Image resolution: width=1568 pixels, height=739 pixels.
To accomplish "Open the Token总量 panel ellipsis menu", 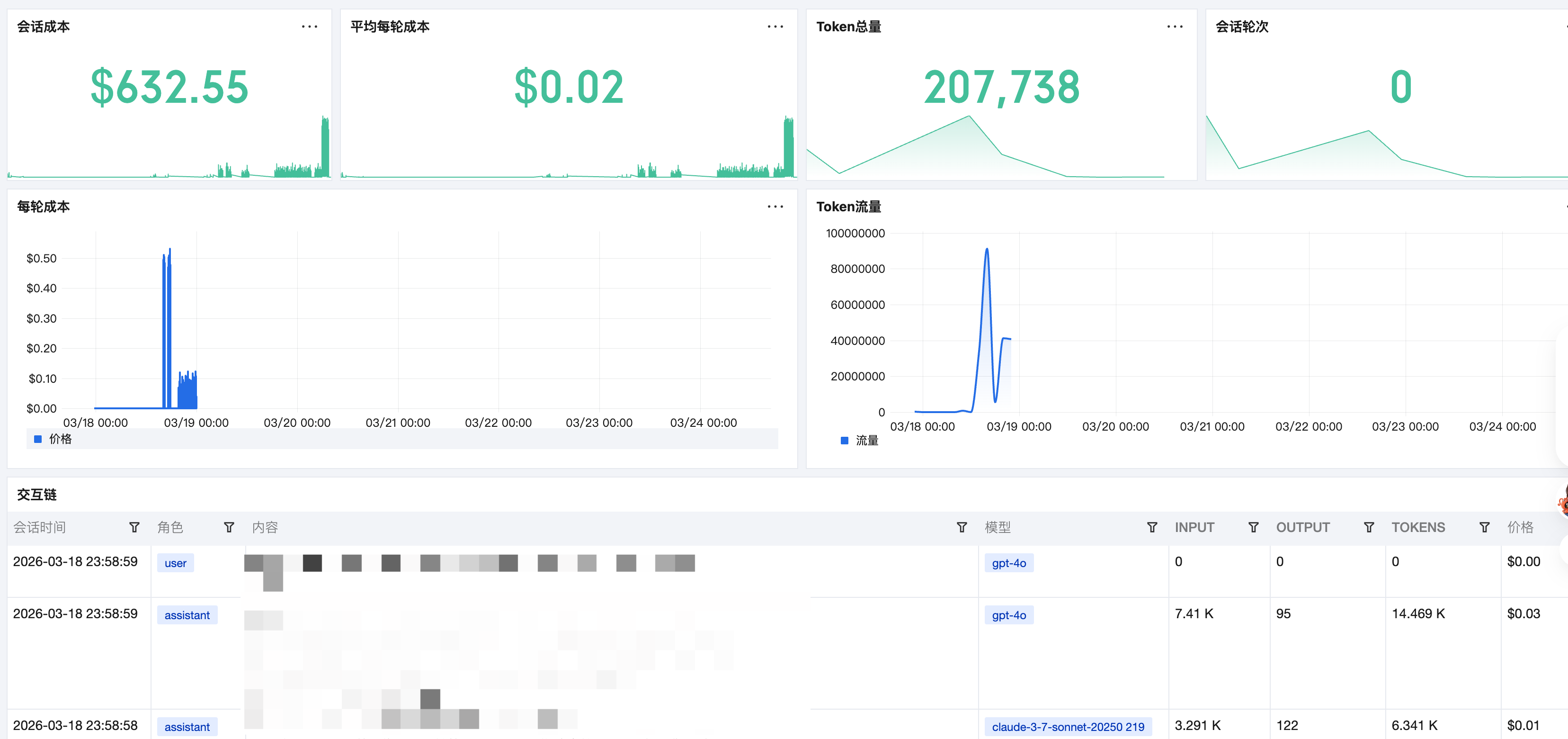I will pyautogui.click(x=1174, y=27).
